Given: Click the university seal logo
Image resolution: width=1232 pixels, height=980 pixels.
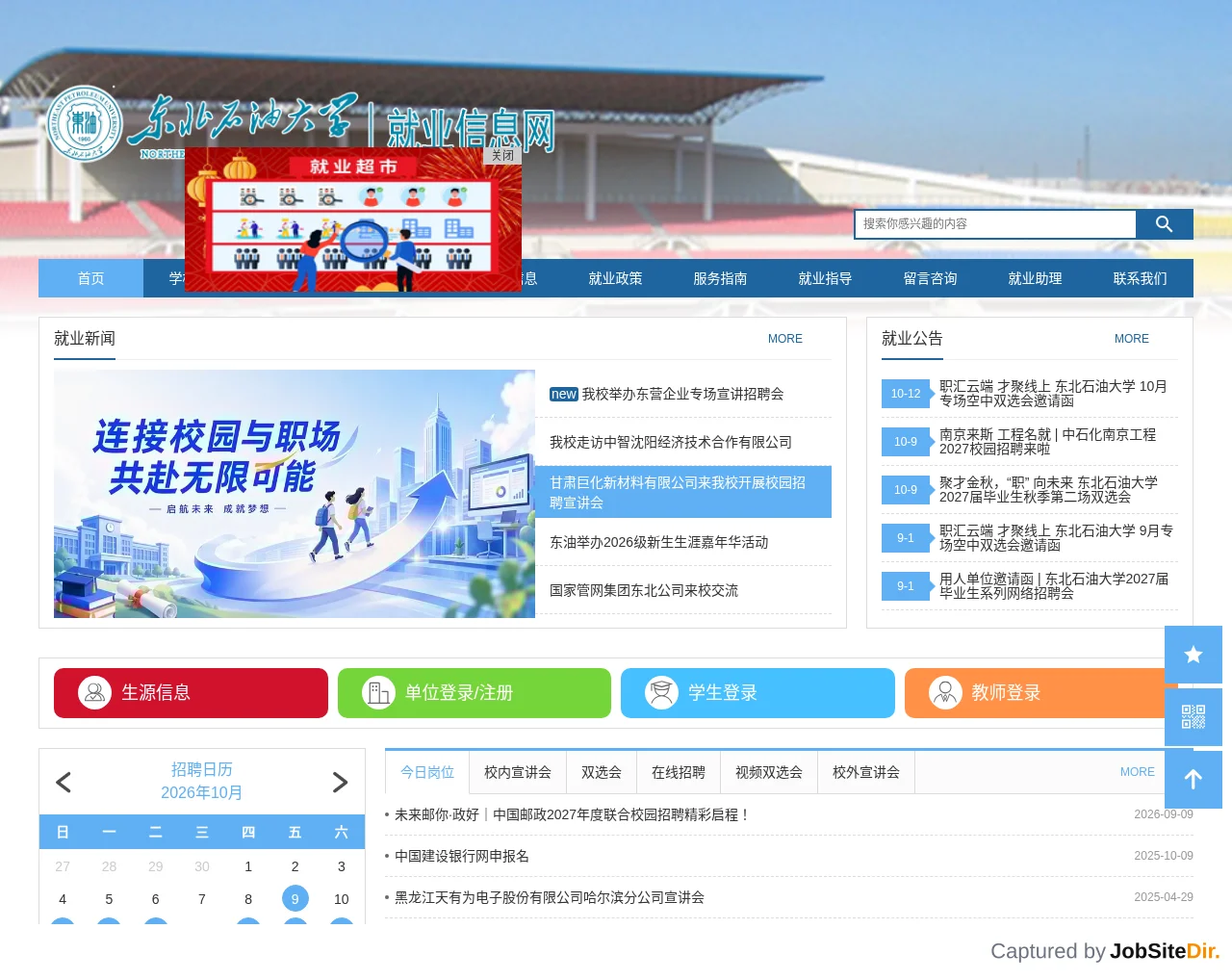Looking at the screenshot, I should click(x=85, y=124).
